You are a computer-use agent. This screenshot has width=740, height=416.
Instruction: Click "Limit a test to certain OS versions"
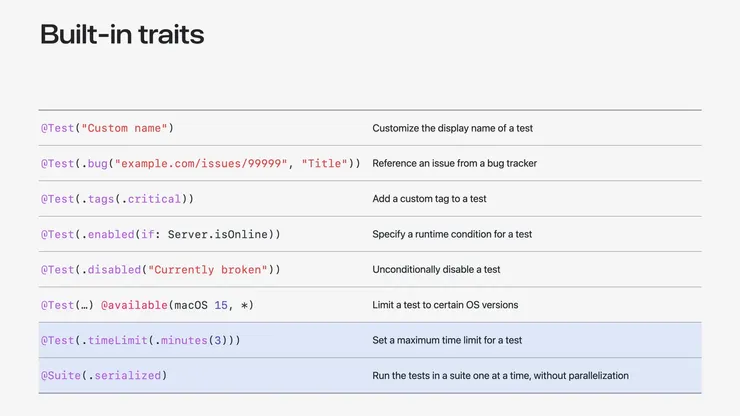click(445, 305)
